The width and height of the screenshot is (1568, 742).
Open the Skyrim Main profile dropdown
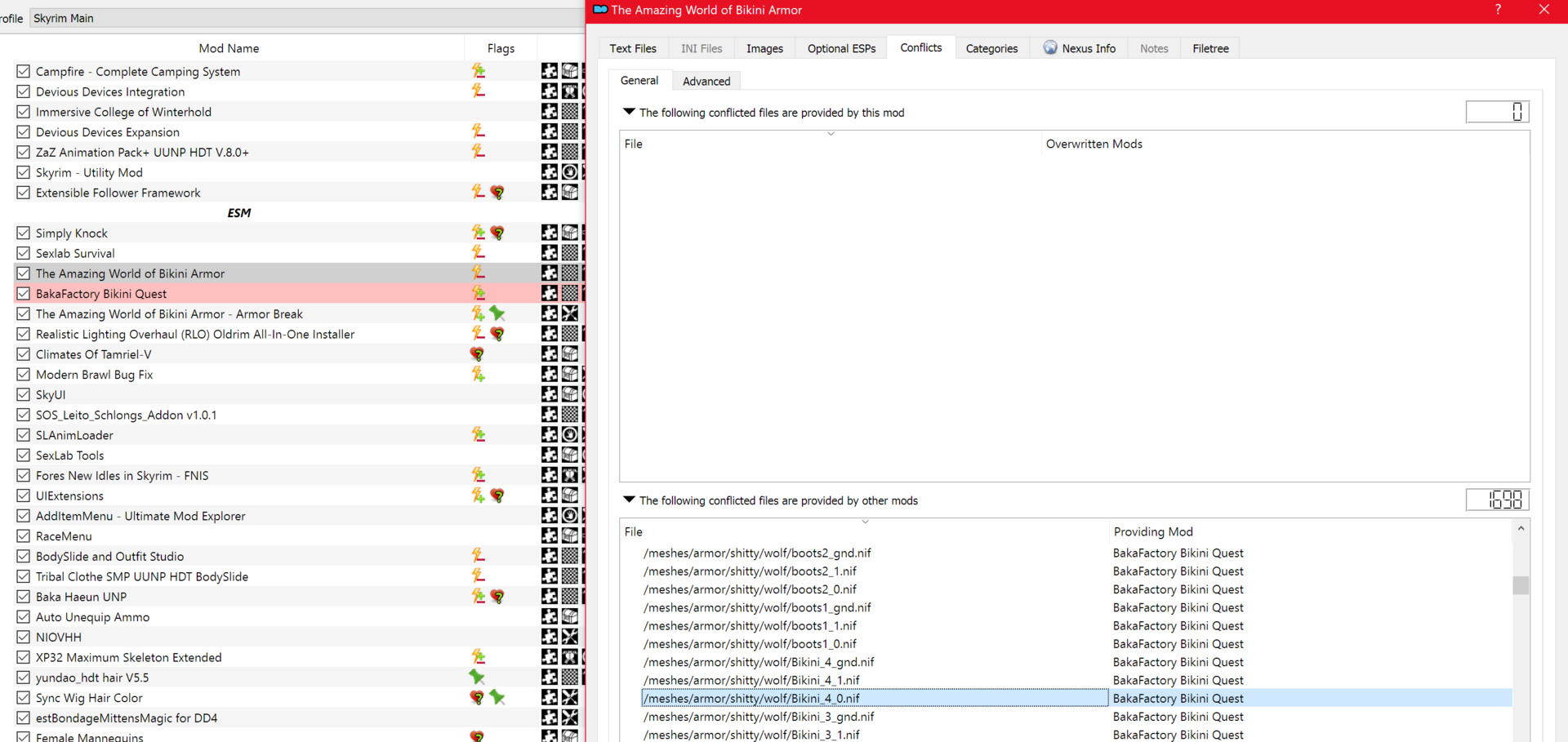click(307, 18)
